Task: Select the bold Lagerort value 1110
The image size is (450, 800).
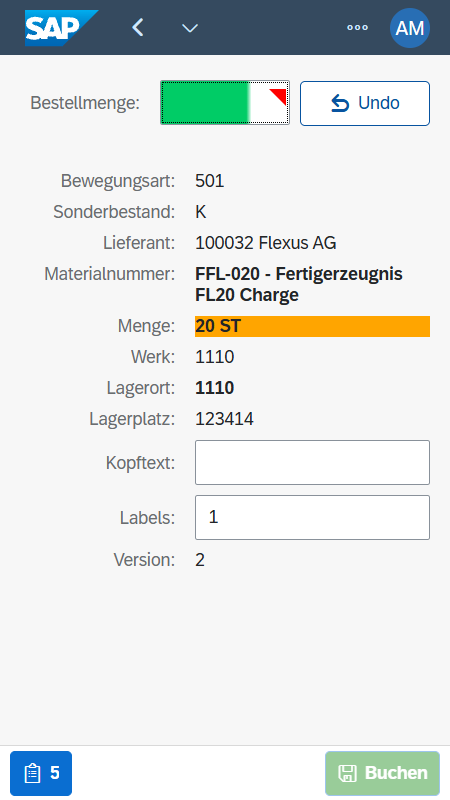Action: [x=215, y=388]
